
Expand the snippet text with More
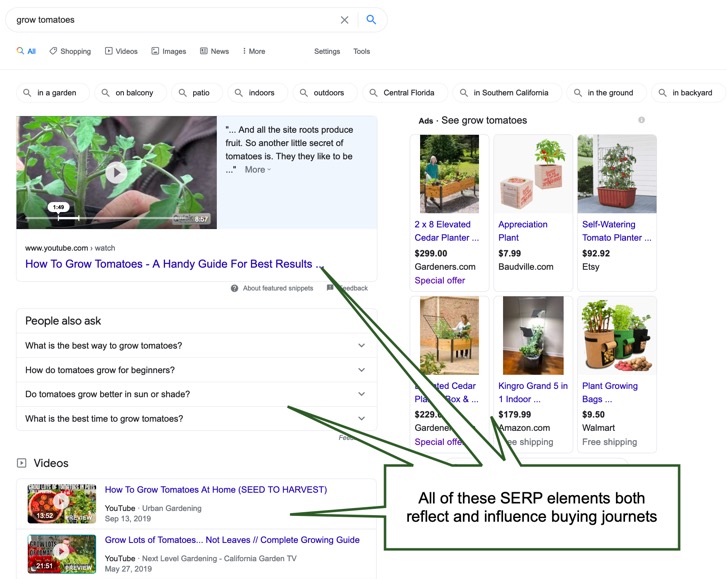pyautogui.click(x=258, y=170)
